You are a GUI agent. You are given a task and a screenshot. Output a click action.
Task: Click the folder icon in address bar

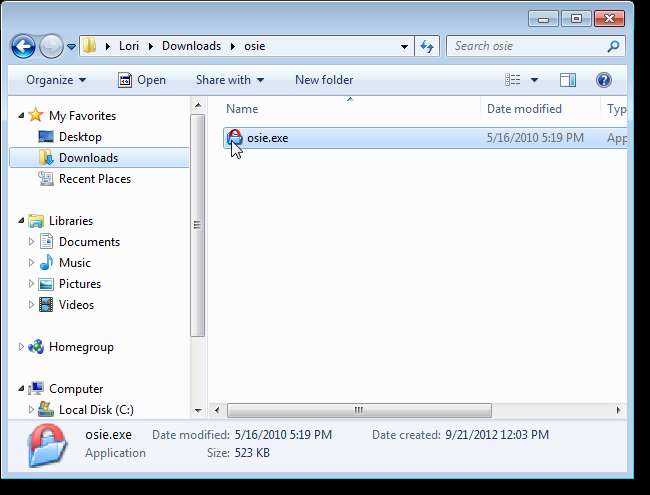point(90,46)
